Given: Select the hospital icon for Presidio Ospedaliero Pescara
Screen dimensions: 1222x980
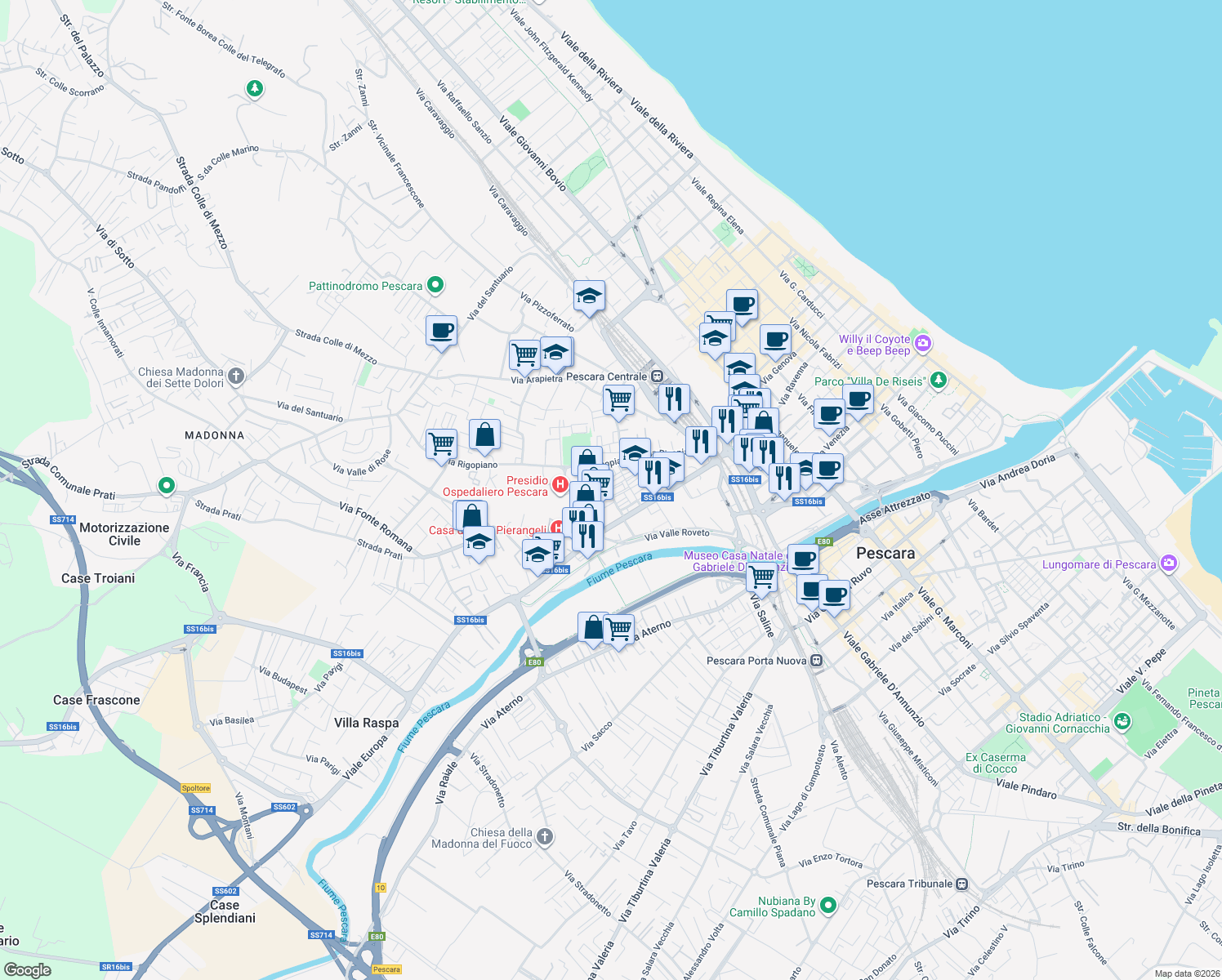Looking at the screenshot, I should pos(560,484).
